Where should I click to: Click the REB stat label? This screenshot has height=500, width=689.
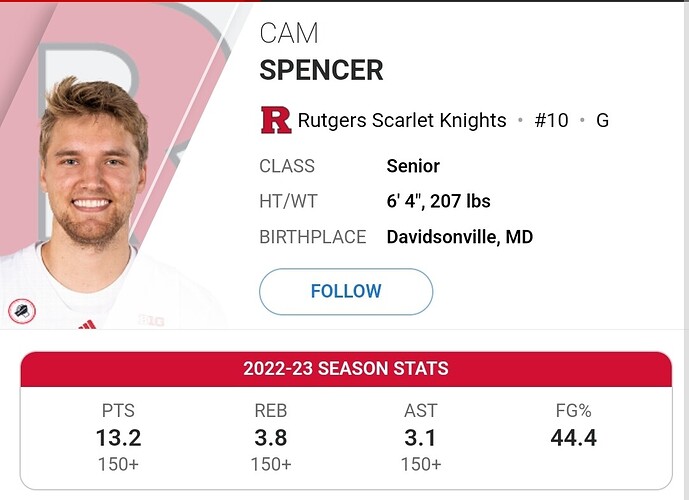tap(271, 411)
